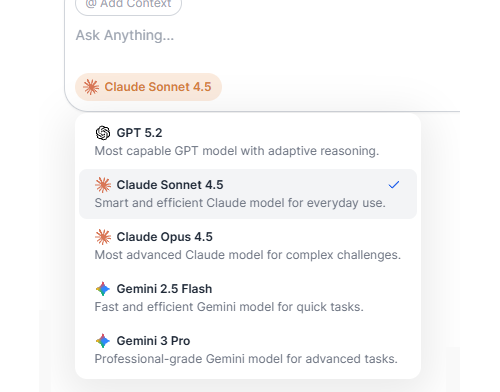Click the OpenAI logo beside GPT 5.2

[103, 133]
